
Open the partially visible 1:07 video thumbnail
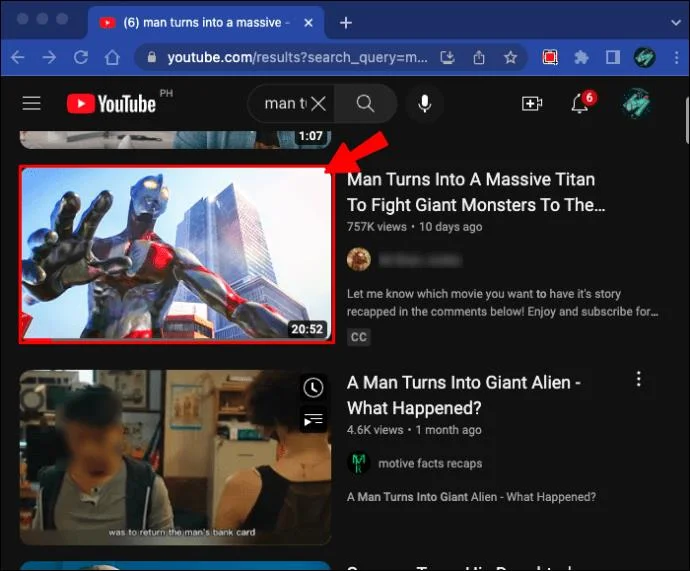(175, 139)
